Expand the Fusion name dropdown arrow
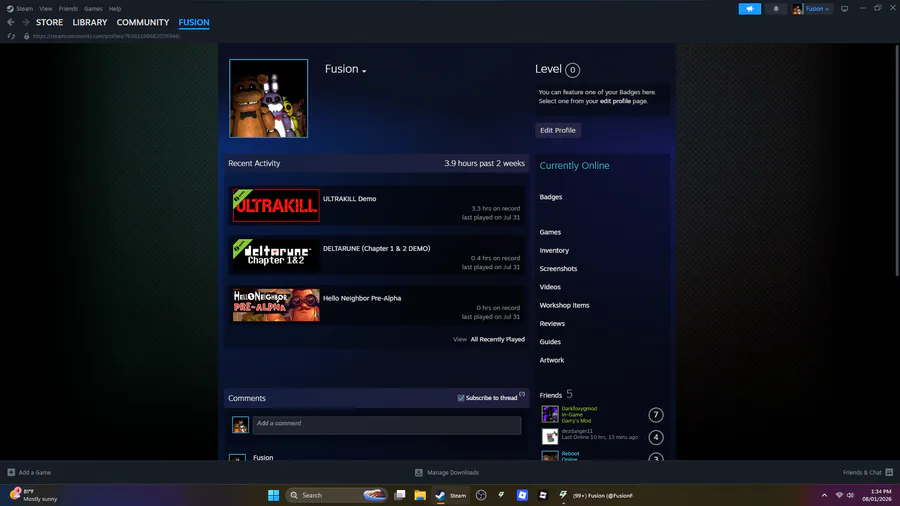Image resolution: width=900 pixels, height=506 pixels. point(364,71)
